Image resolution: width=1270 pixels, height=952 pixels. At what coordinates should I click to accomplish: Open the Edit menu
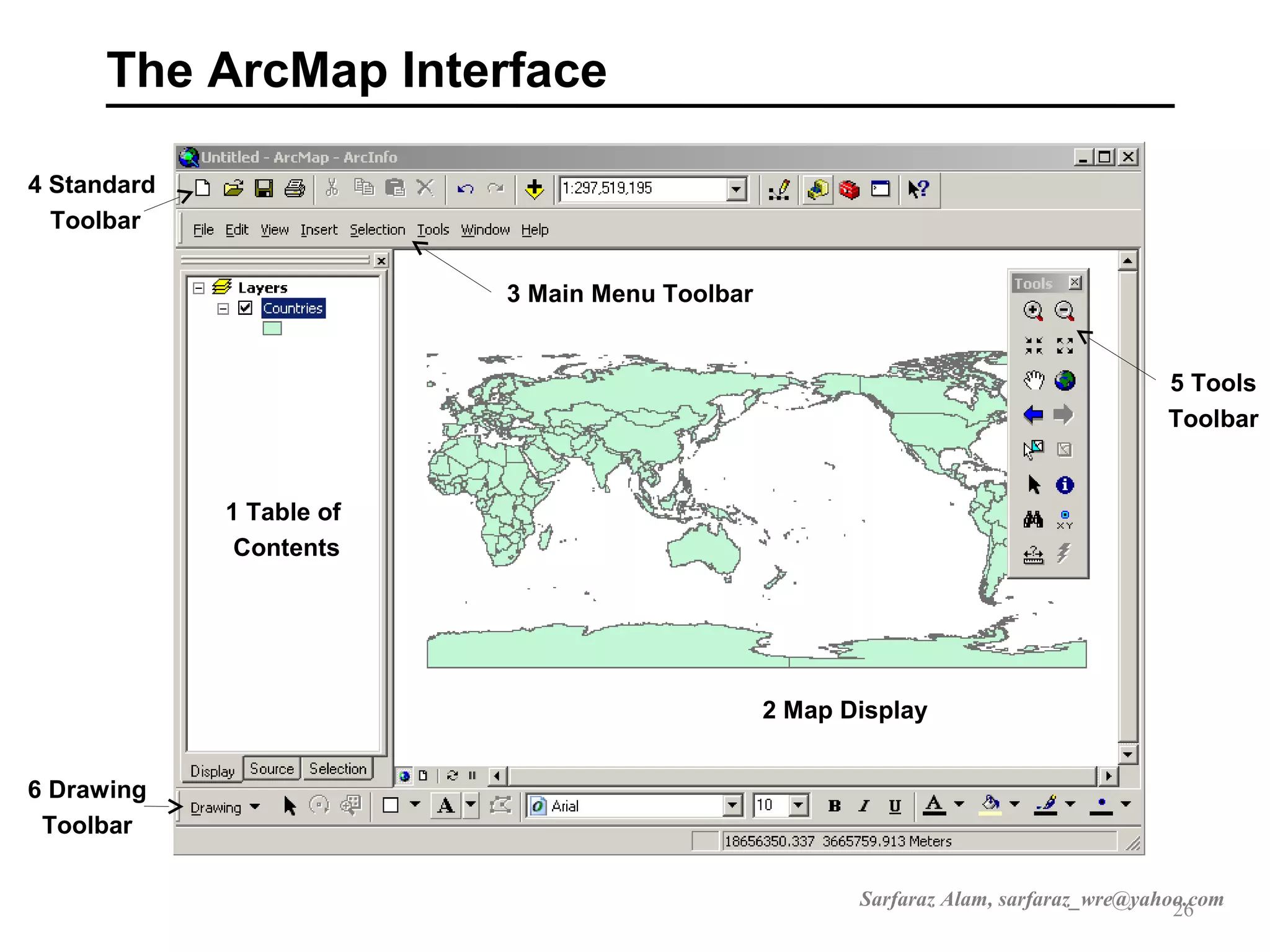[x=237, y=230]
